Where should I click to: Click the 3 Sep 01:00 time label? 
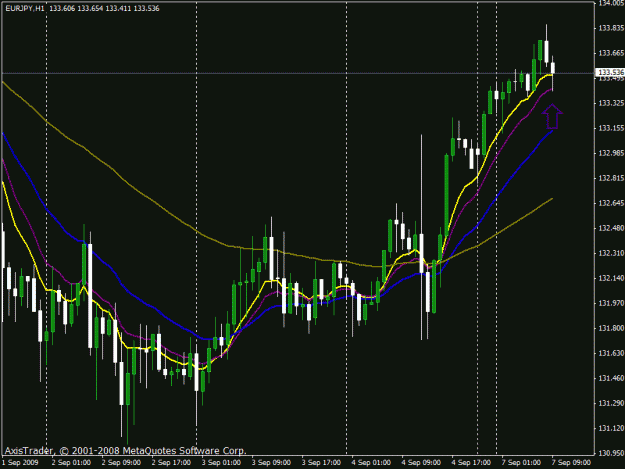221,463
